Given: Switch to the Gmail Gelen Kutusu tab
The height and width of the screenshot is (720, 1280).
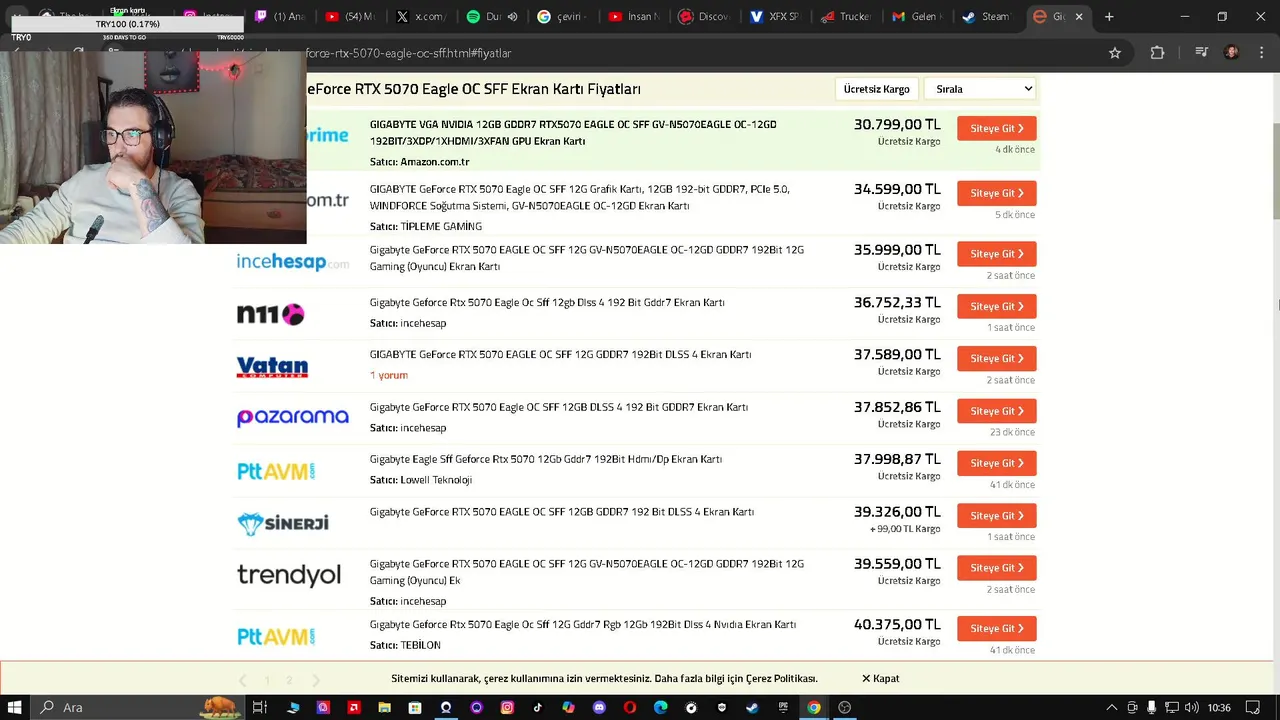Looking at the screenshot, I should pos(915,16).
